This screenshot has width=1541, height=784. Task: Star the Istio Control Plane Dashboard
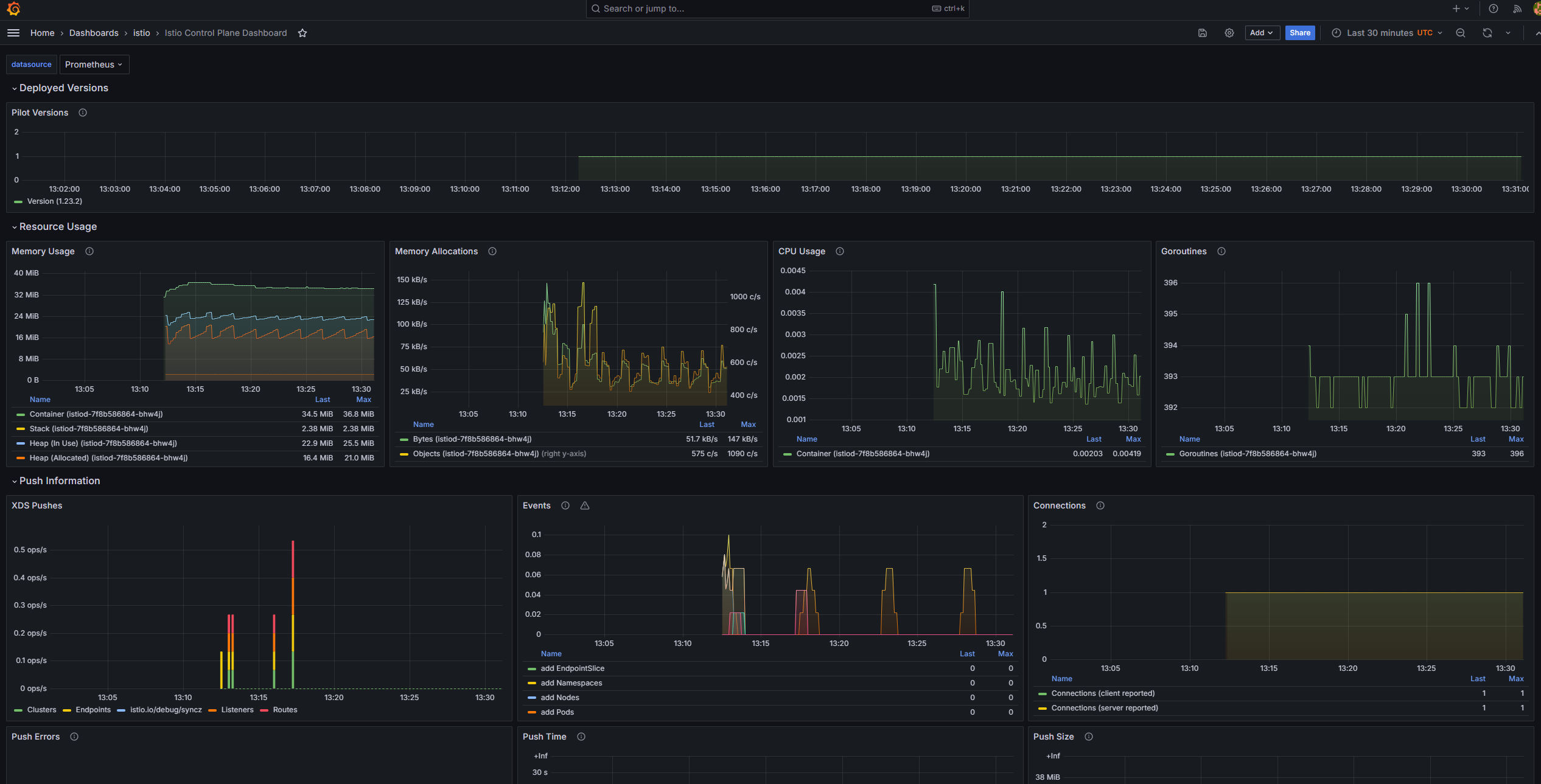(302, 33)
